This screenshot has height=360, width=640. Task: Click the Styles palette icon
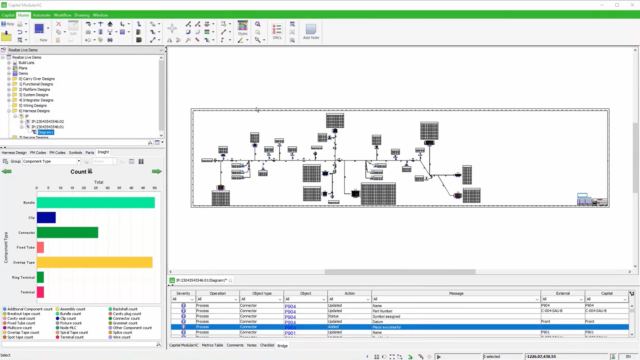[x=242, y=26]
